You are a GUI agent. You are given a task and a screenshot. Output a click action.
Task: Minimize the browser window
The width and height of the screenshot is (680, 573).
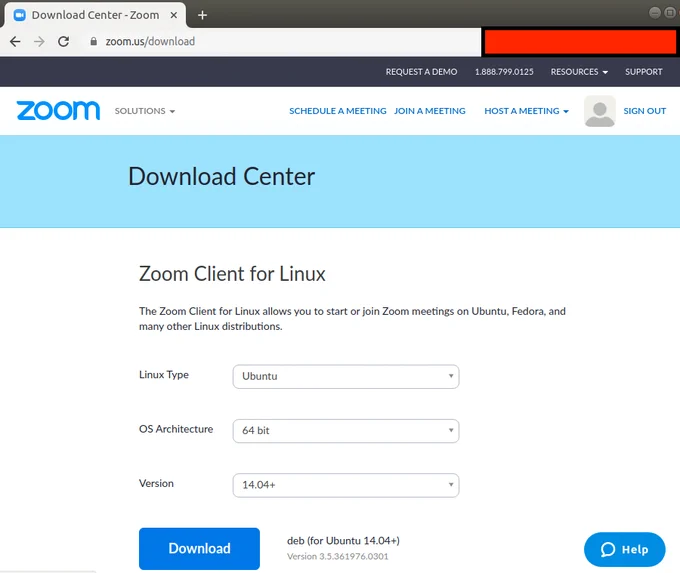pyautogui.click(x=655, y=13)
